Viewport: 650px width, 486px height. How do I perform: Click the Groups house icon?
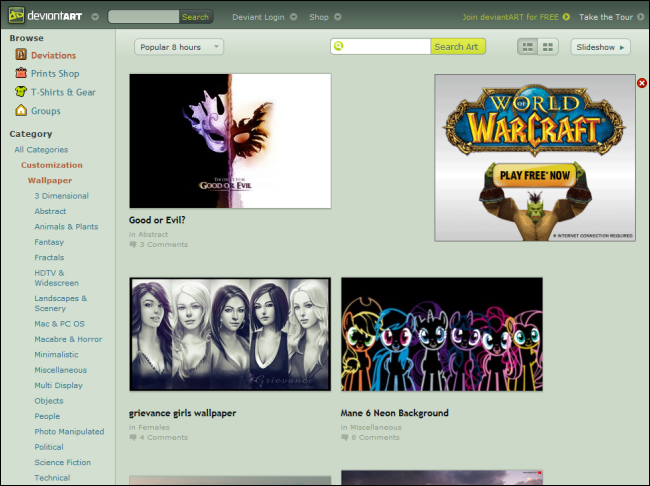21,110
